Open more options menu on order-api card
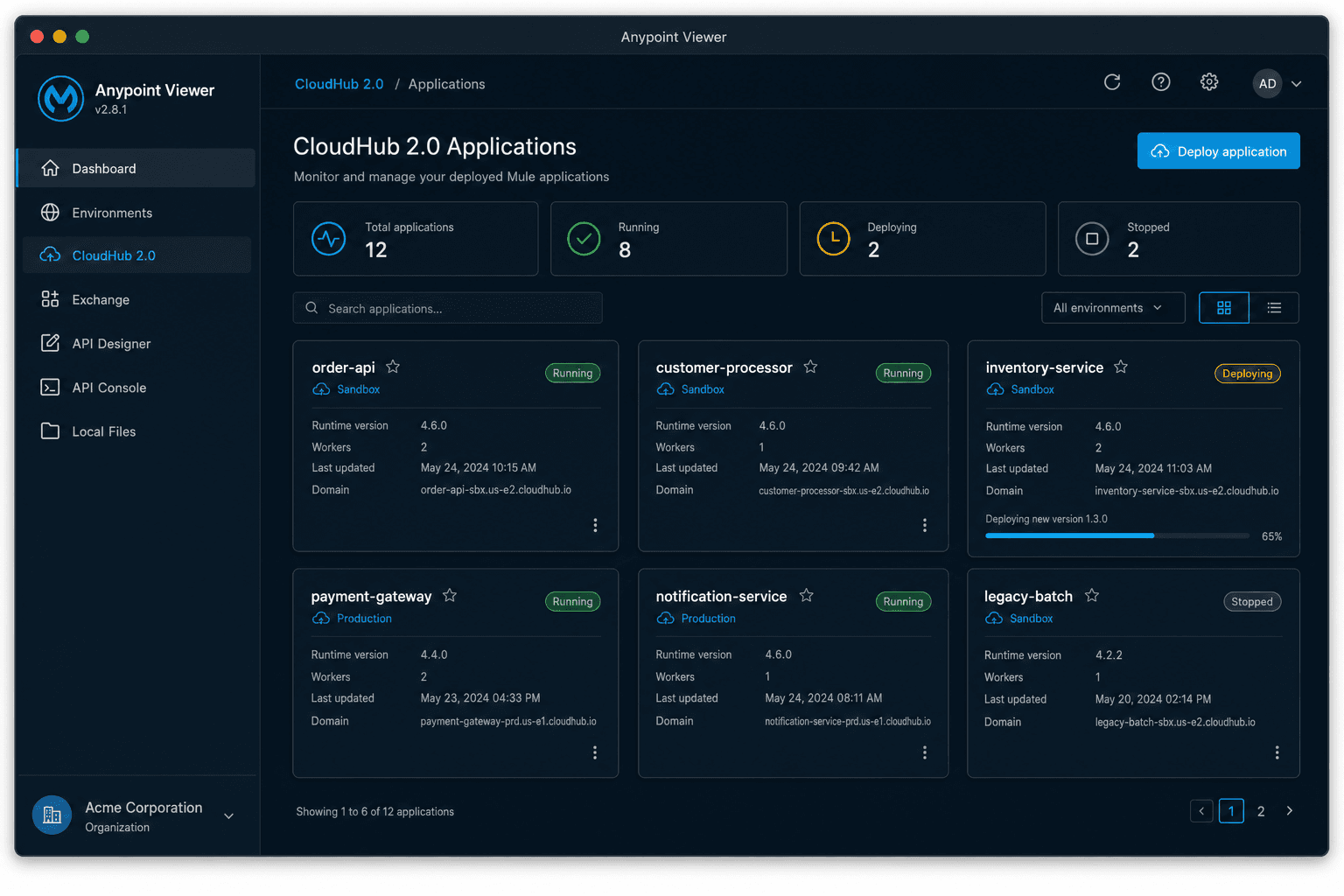1344x896 pixels. (x=595, y=525)
